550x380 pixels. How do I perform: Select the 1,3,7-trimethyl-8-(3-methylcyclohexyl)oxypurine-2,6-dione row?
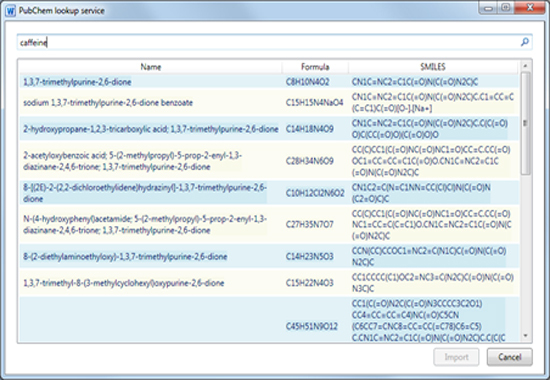(x=269, y=283)
